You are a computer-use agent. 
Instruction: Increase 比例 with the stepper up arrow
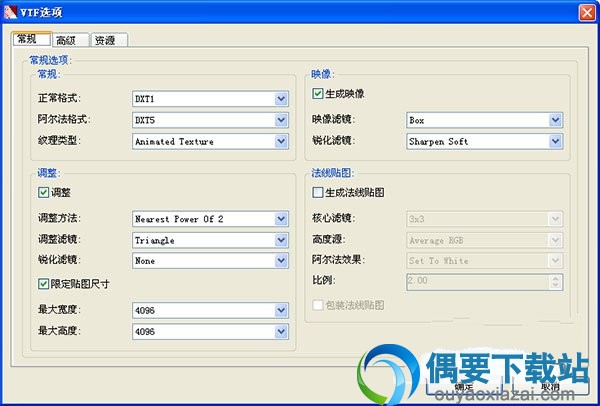pyautogui.click(x=556, y=278)
